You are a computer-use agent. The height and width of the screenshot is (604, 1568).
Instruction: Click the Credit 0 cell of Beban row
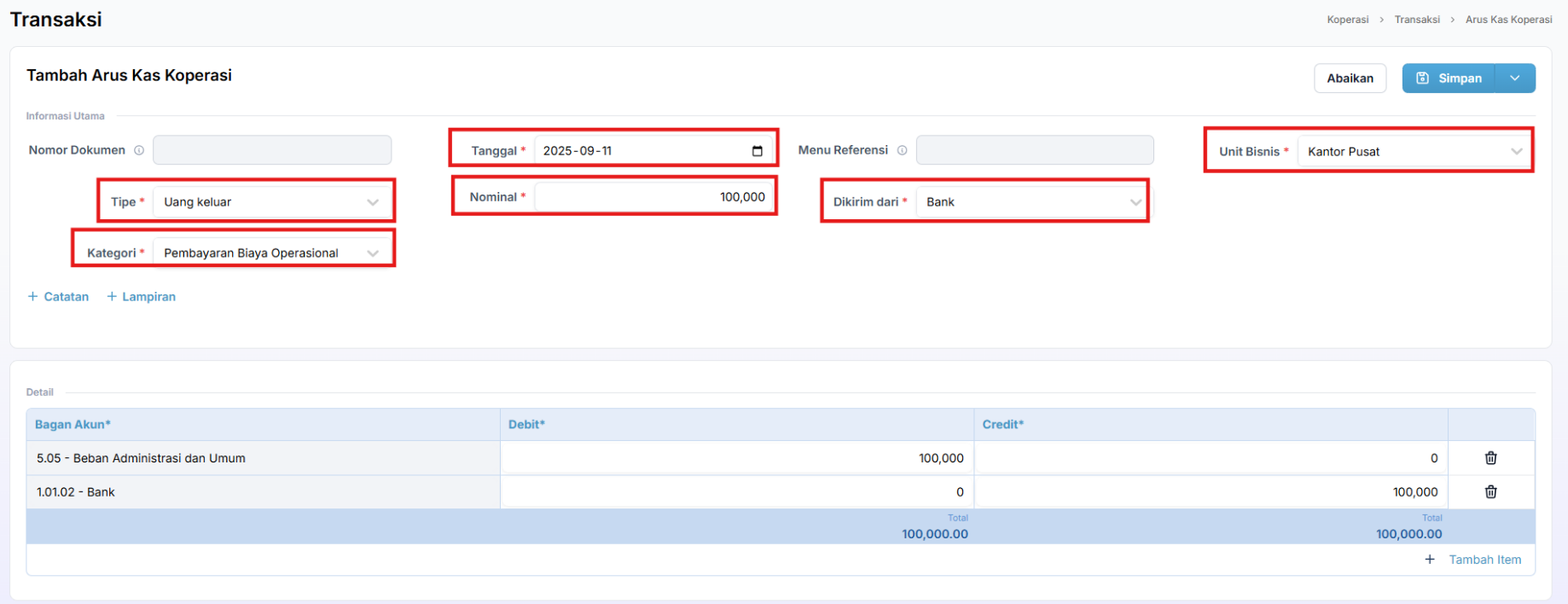[x=1211, y=458]
